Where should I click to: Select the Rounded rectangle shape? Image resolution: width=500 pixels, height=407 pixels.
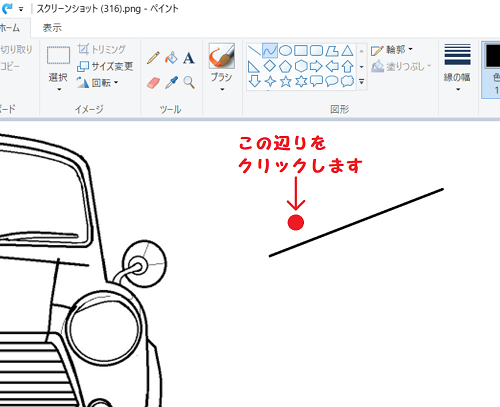(316, 50)
